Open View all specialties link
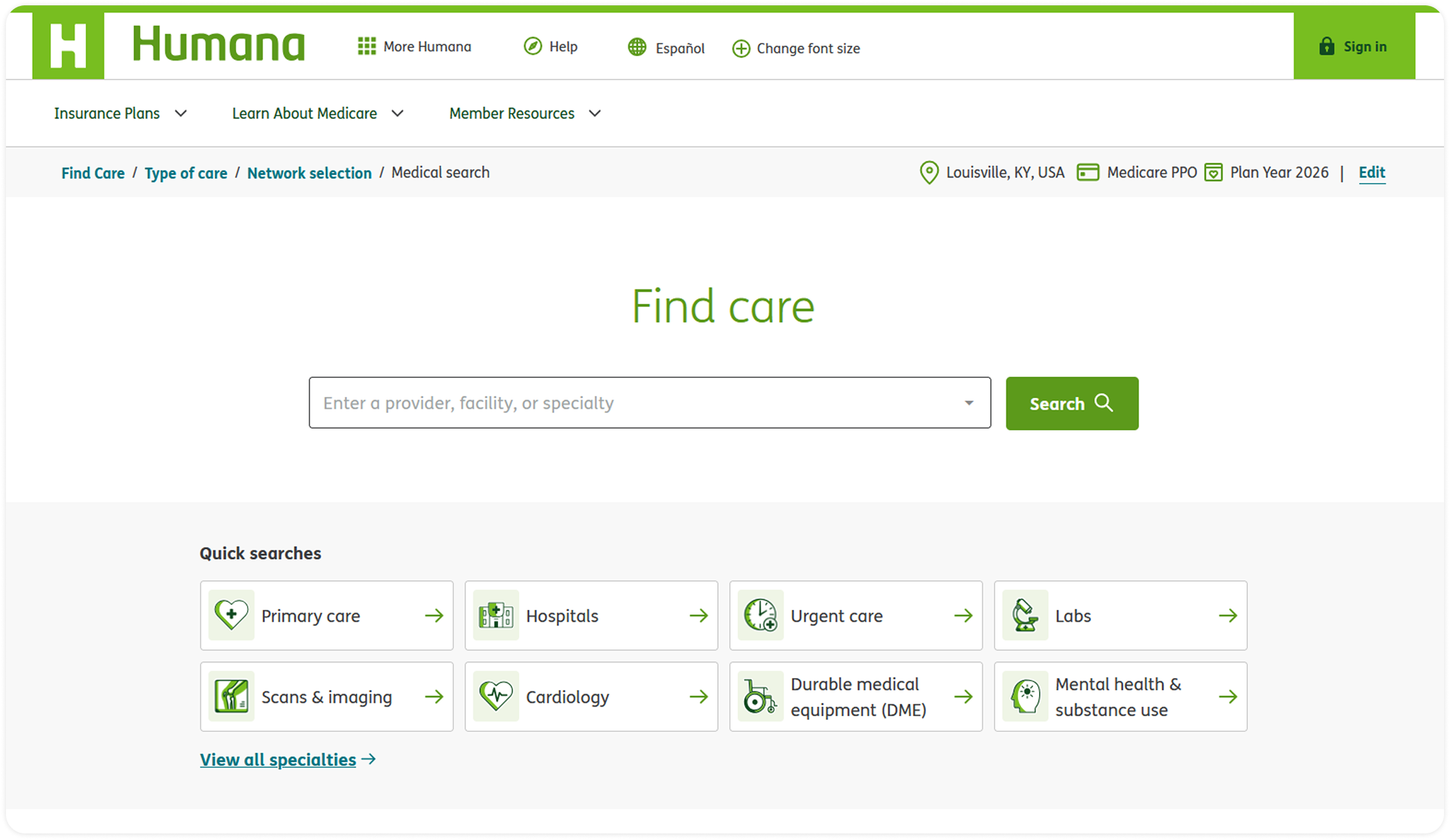Viewport: 1450px width, 840px height. (x=288, y=760)
